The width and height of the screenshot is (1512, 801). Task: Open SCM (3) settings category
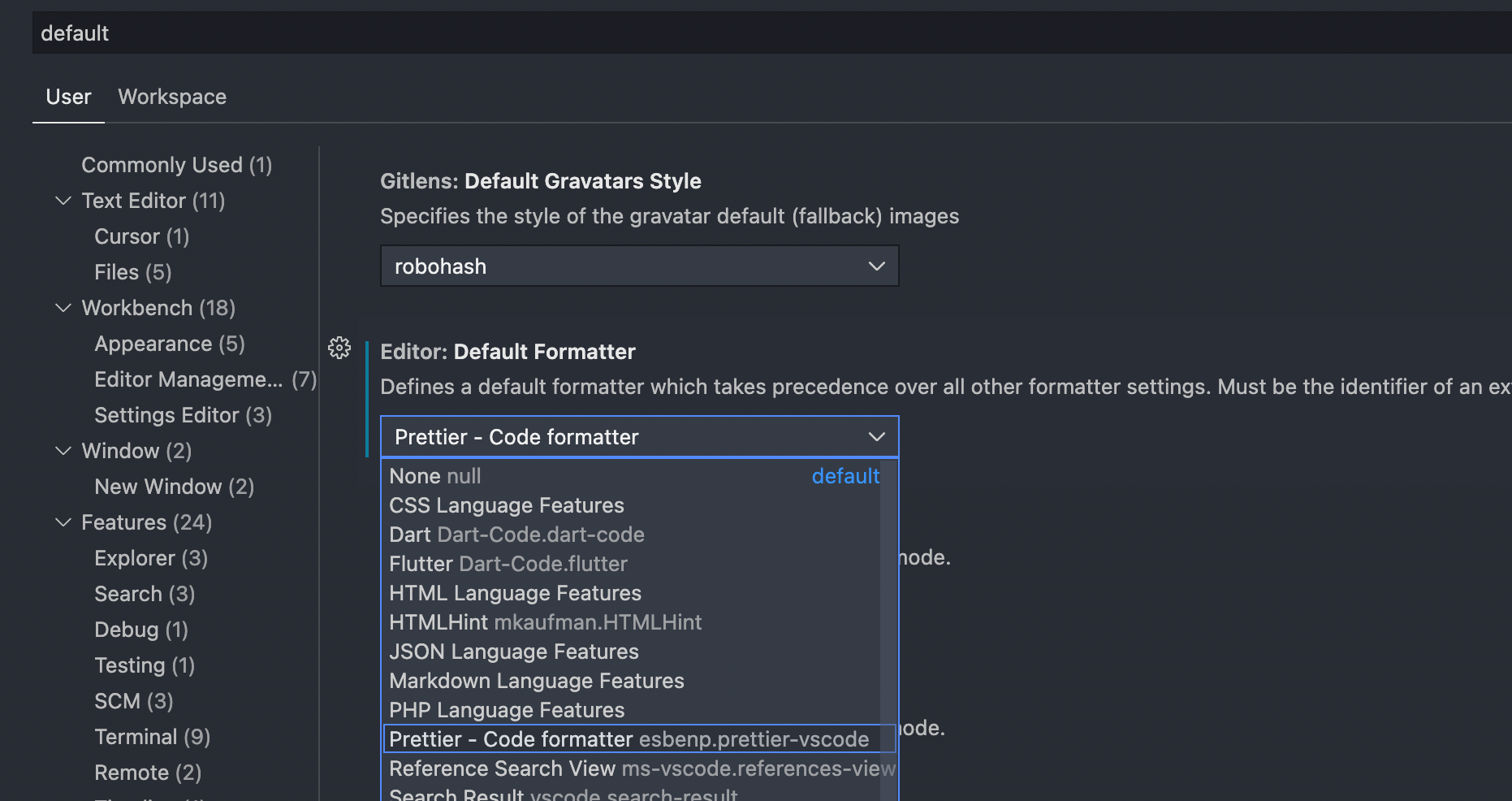tap(134, 701)
